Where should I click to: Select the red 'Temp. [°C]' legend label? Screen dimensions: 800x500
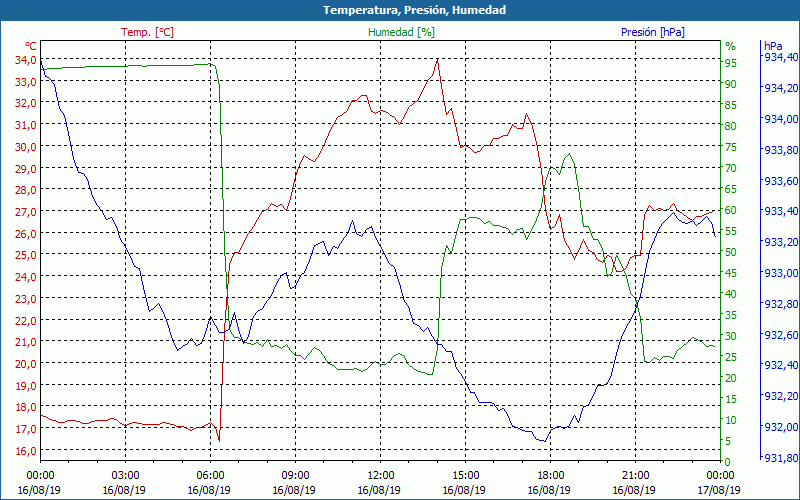(x=147, y=32)
